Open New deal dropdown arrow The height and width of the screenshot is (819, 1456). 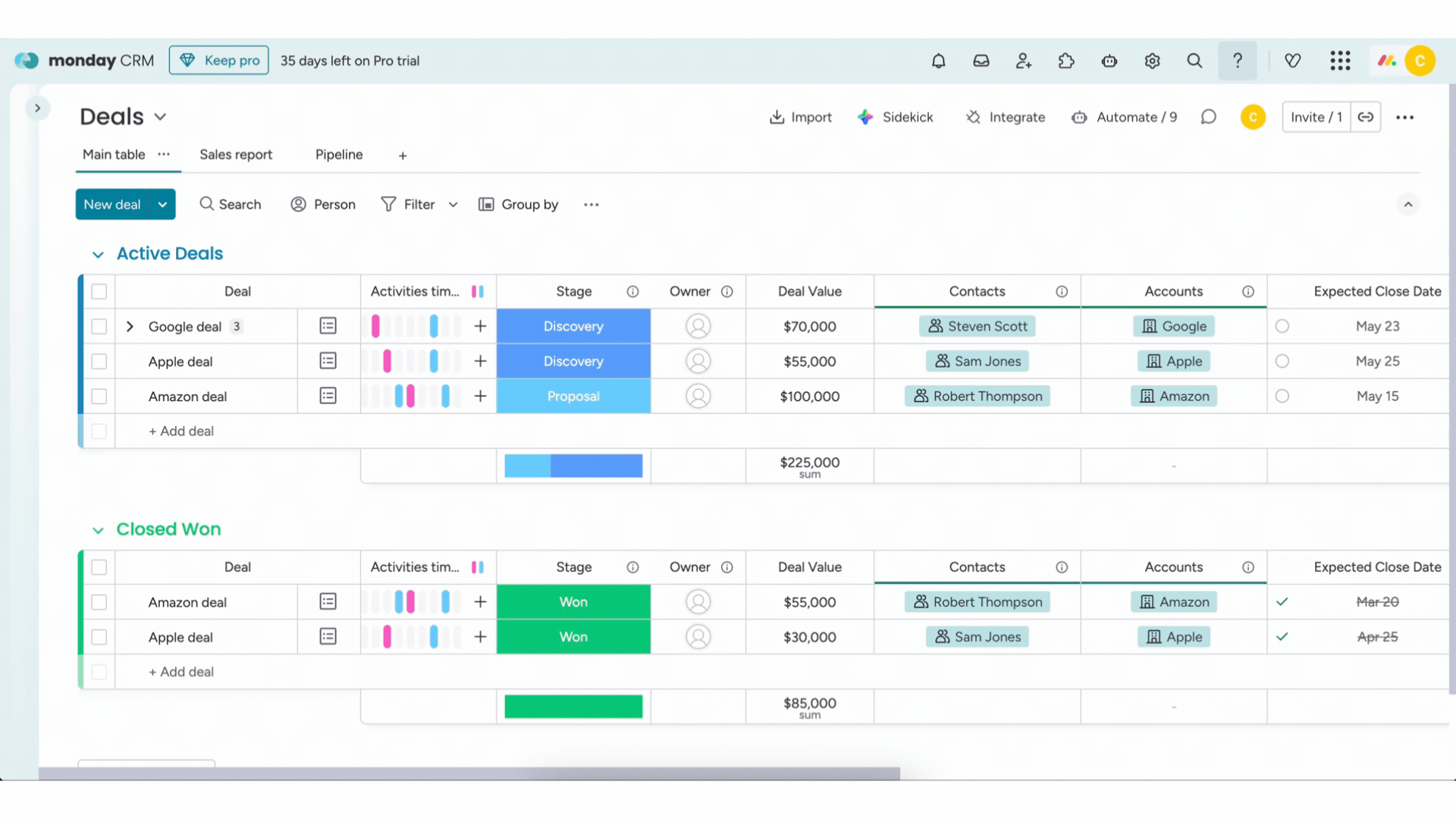pyautogui.click(x=162, y=205)
